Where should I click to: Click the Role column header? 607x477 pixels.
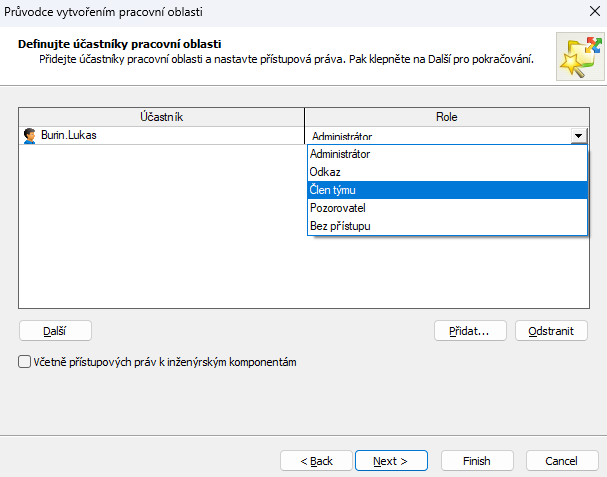tap(446, 117)
